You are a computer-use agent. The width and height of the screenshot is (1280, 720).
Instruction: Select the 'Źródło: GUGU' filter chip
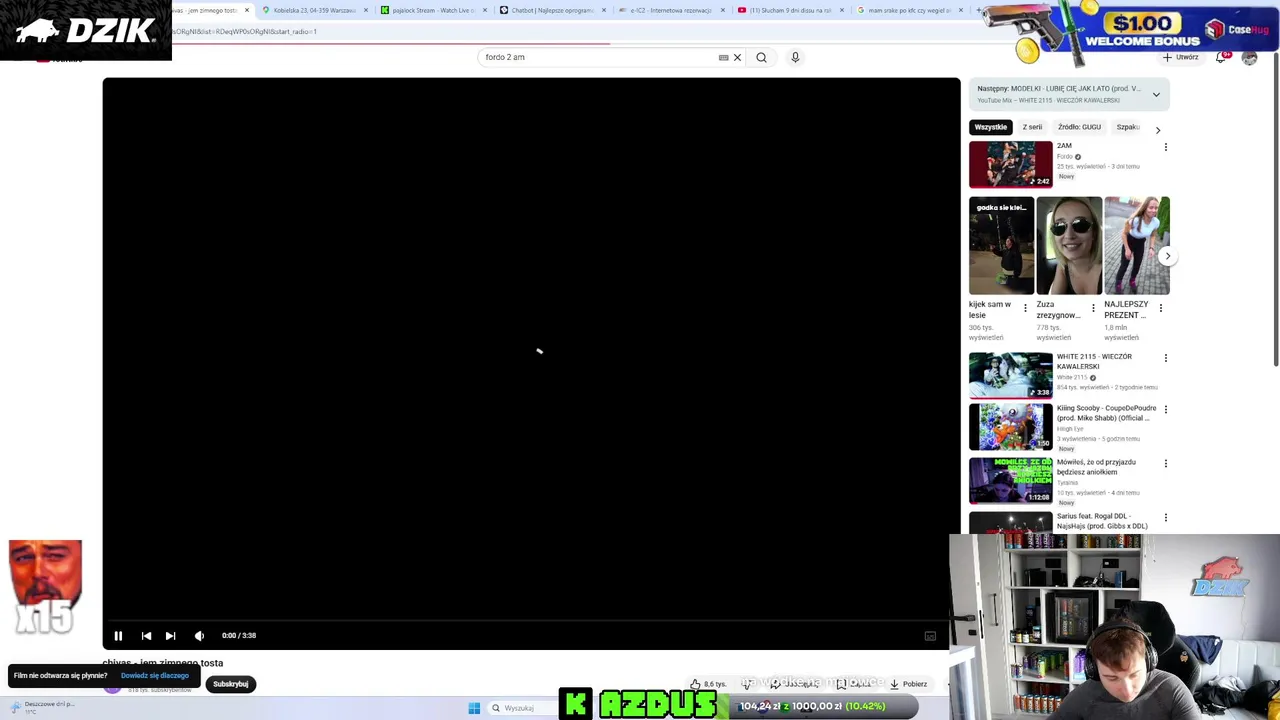click(1079, 127)
